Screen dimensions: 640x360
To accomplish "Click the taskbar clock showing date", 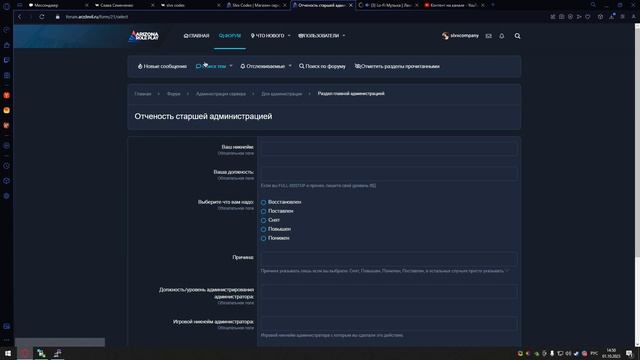I will click(611, 353).
